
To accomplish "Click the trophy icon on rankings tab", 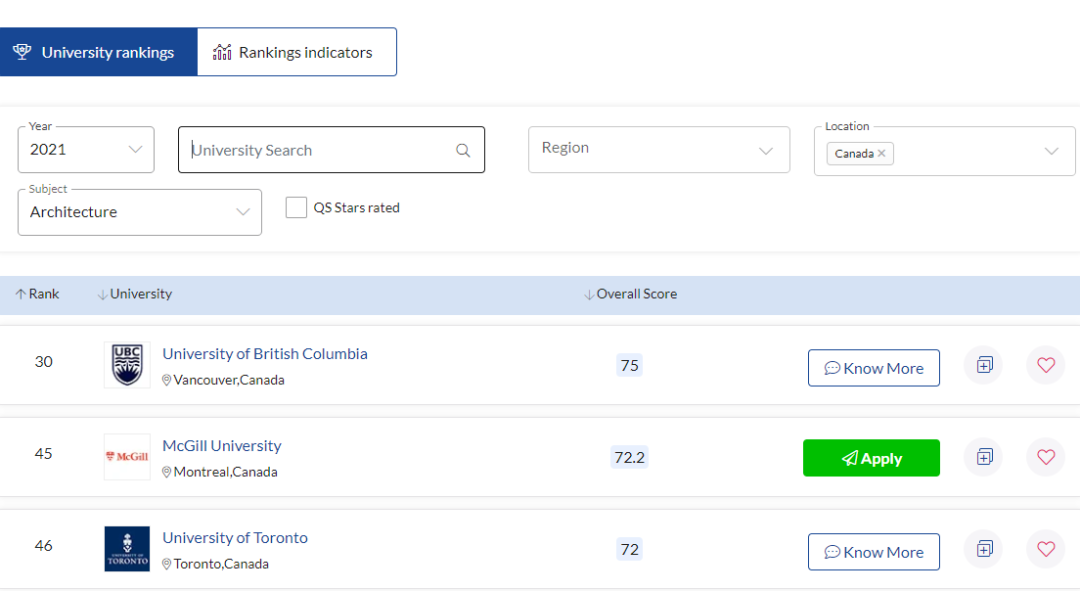I will [22, 52].
